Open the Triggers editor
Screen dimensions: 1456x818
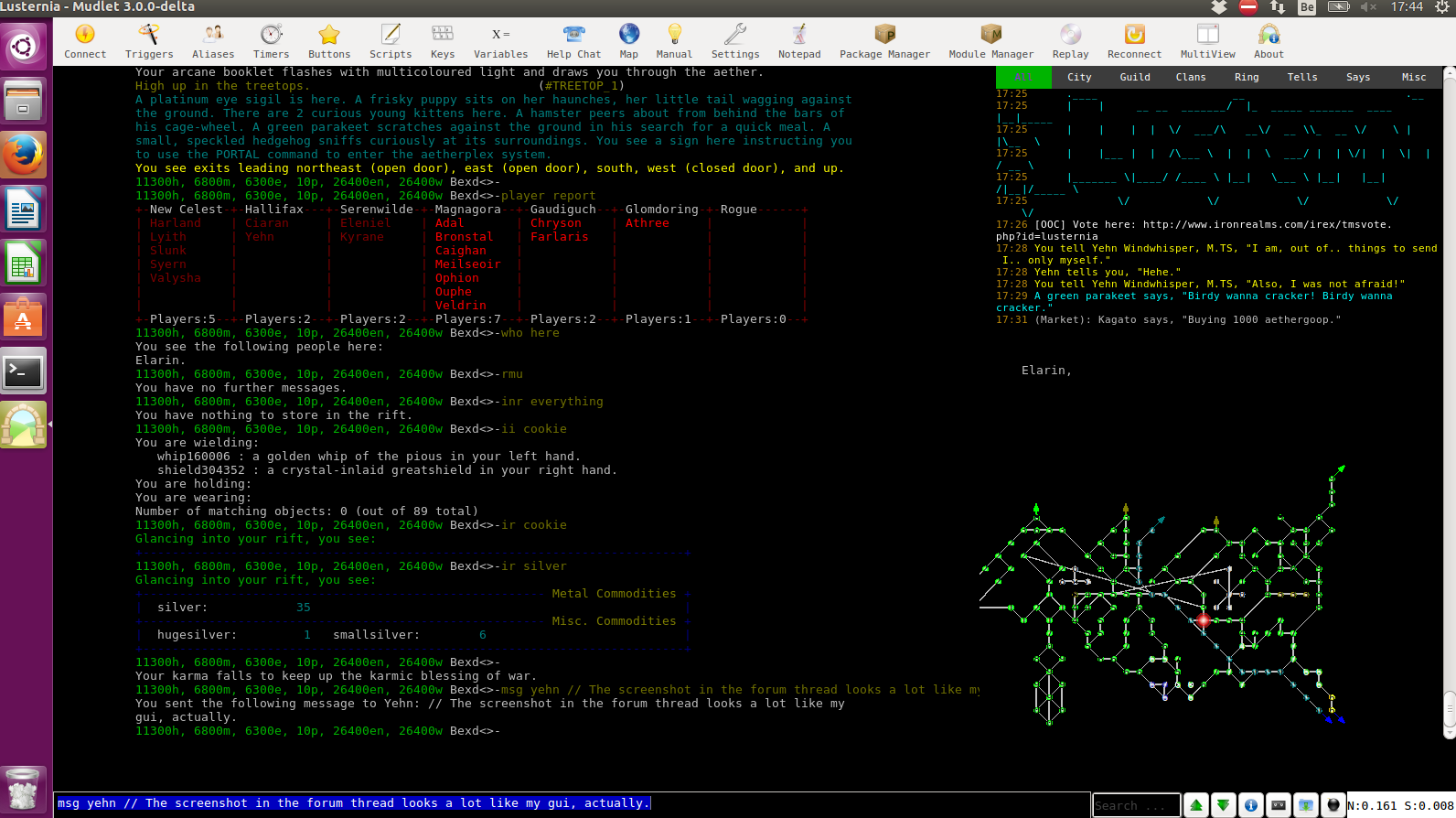click(149, 42)
